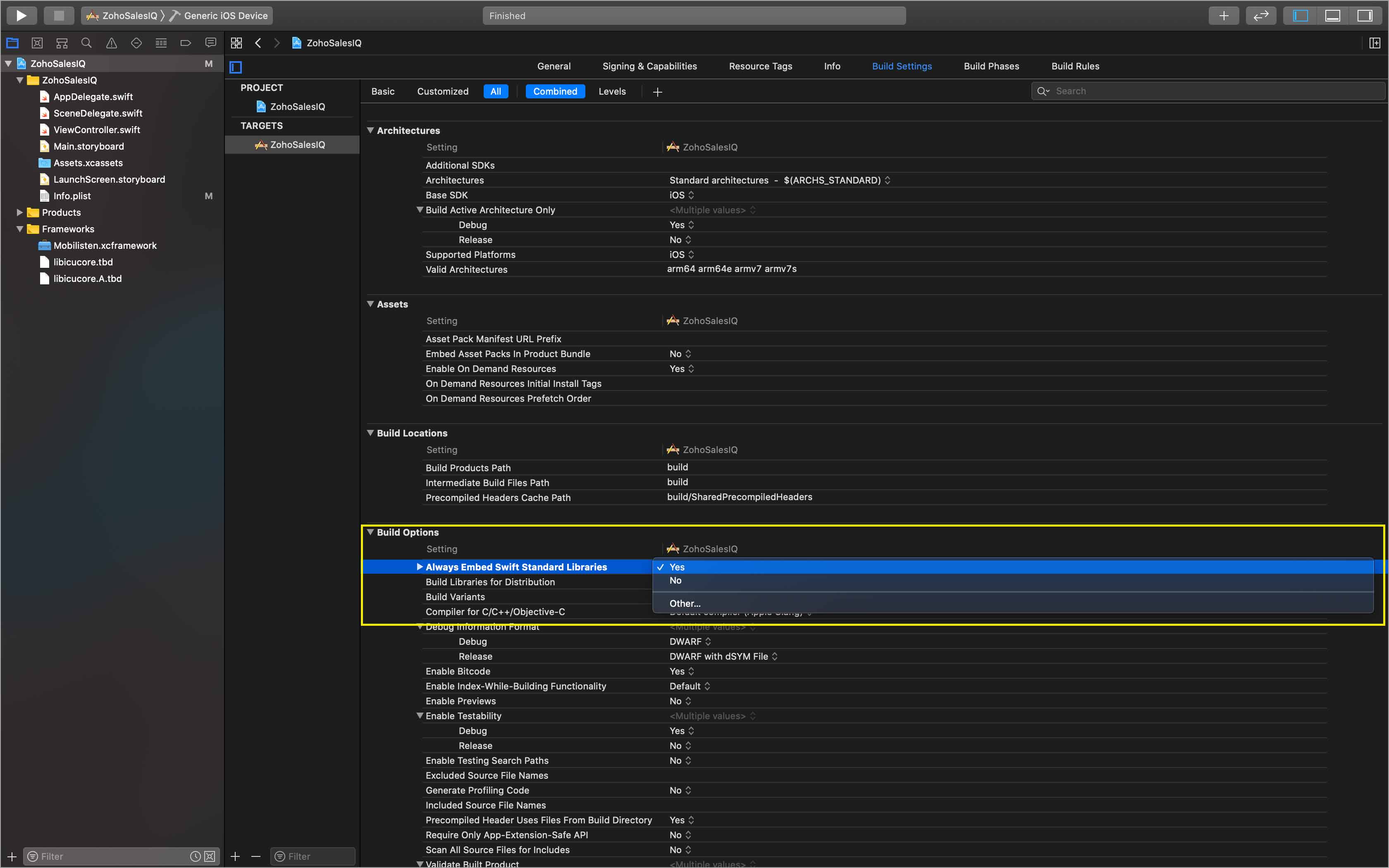Choose Other... in the dropdown menu

point(1013,603)
